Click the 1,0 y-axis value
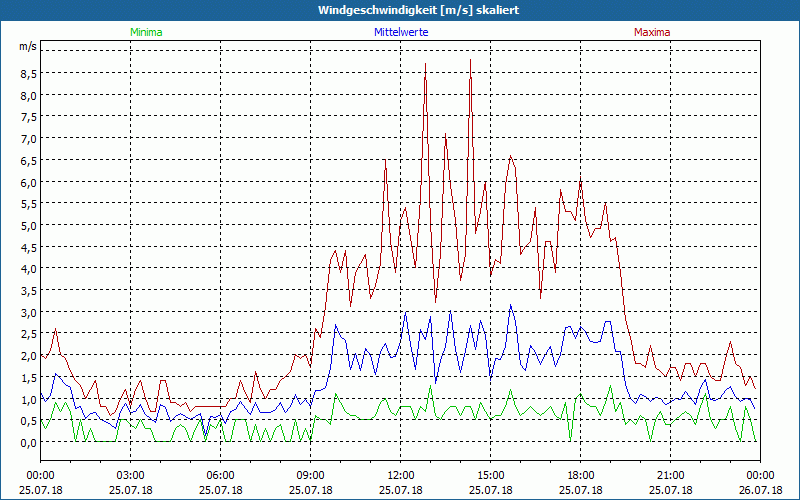Screen dimensions: 800x500 [x=28, y=399]
